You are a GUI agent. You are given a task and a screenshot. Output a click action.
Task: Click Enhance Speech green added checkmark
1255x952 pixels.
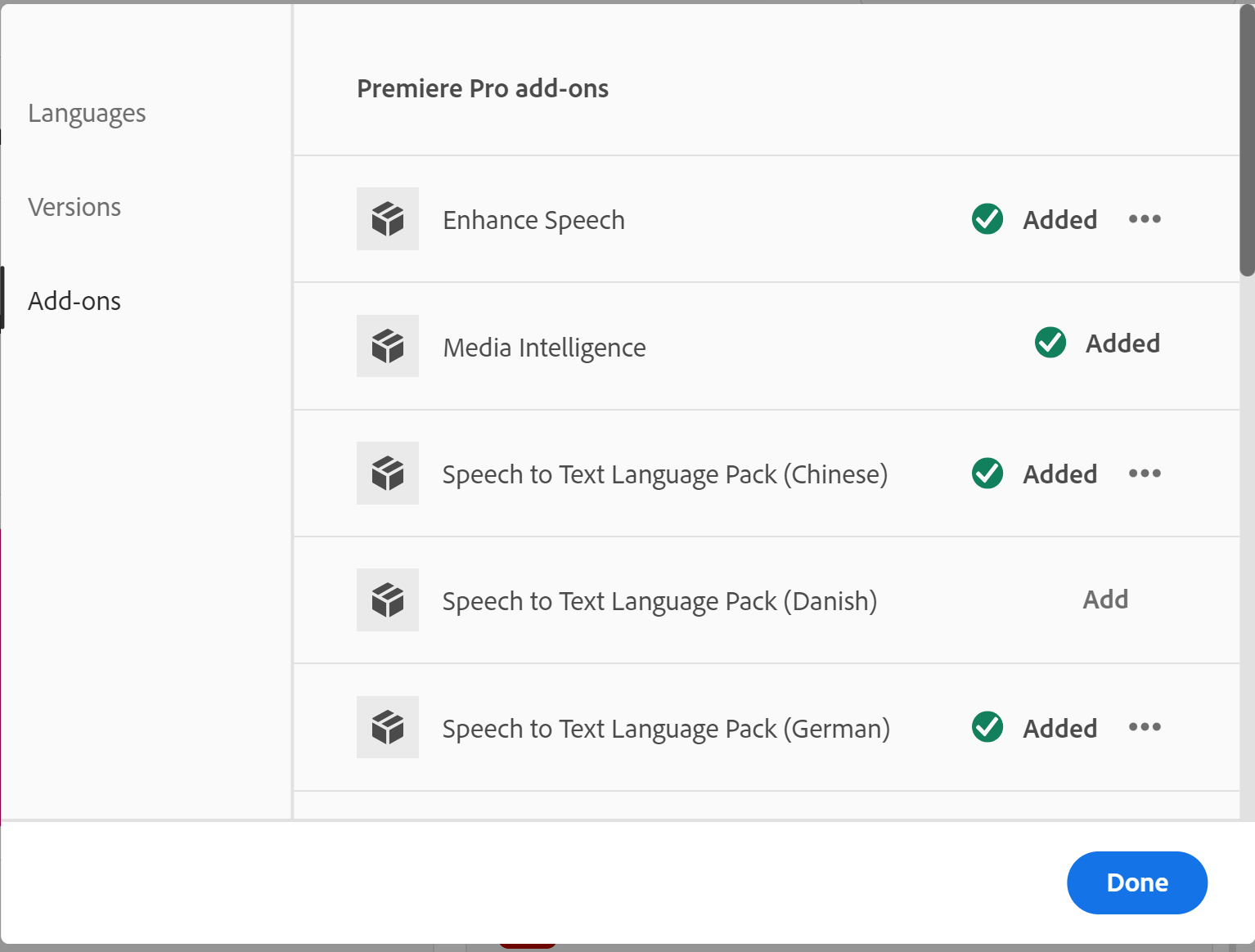(987, 219)
